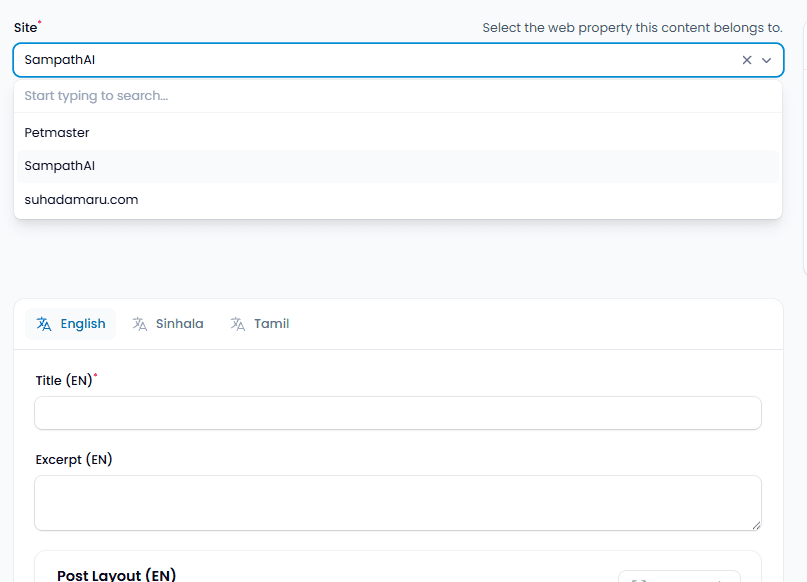Click the 'Select the web property' hint text
Viewport: 807px width, 582px height.
coord(632,28)
